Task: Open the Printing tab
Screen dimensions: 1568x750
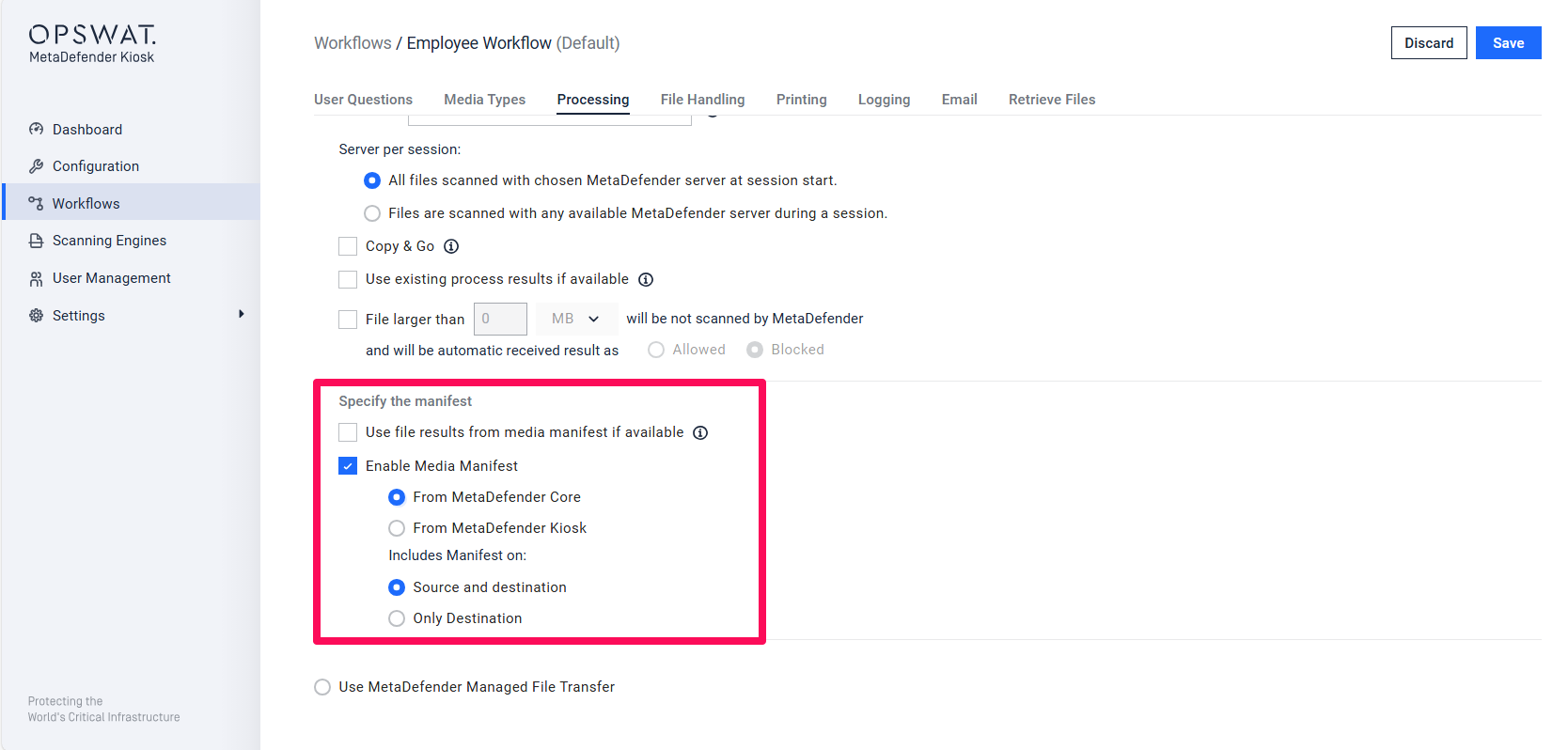Action: point(802,100)
